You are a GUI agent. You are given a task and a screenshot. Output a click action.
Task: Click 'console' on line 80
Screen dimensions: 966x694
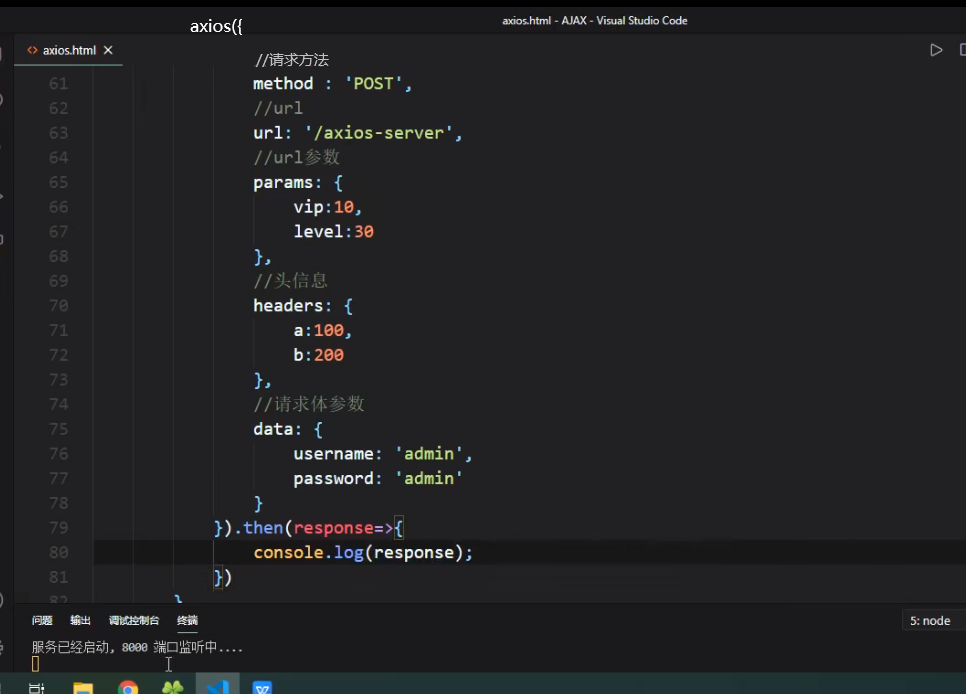[x=288, y=552]
